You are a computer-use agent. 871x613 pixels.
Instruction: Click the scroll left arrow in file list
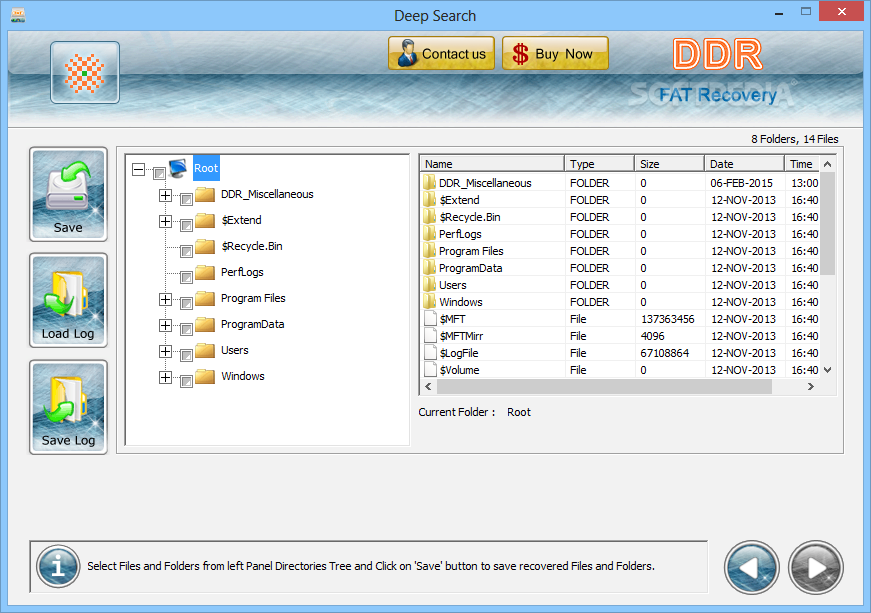[428, 386]
